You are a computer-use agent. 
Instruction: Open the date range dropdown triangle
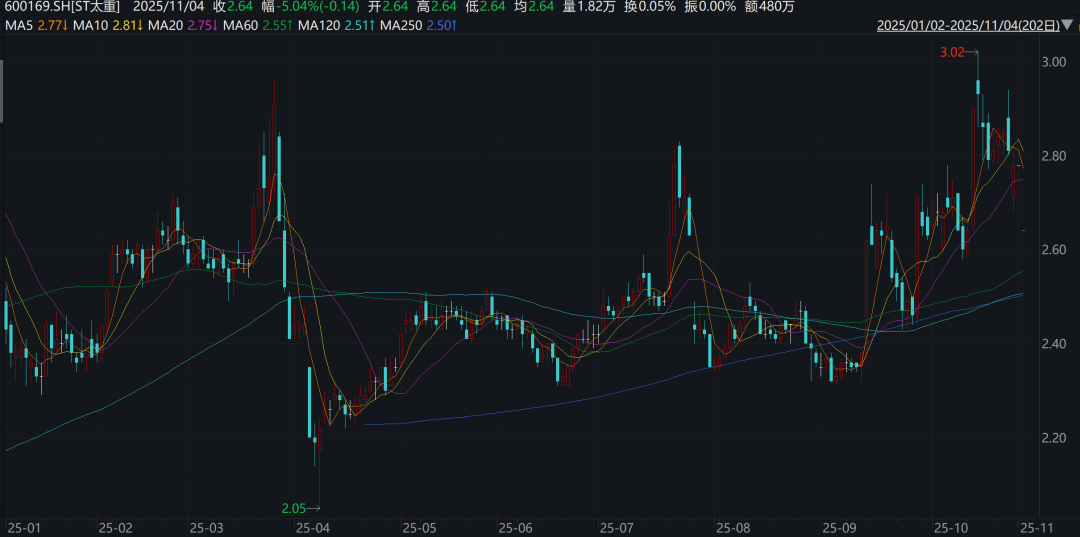coord(1067,25)
